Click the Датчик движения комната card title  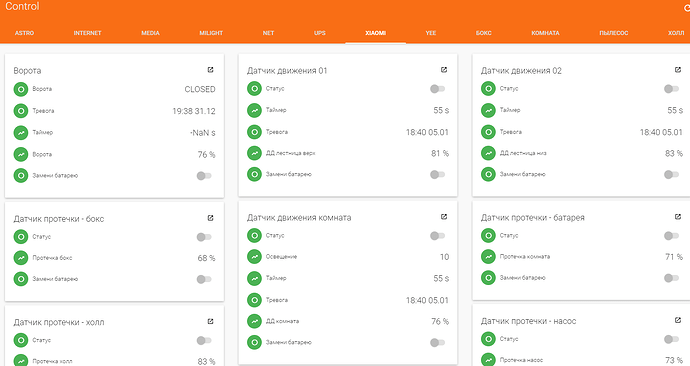[299, 218]
